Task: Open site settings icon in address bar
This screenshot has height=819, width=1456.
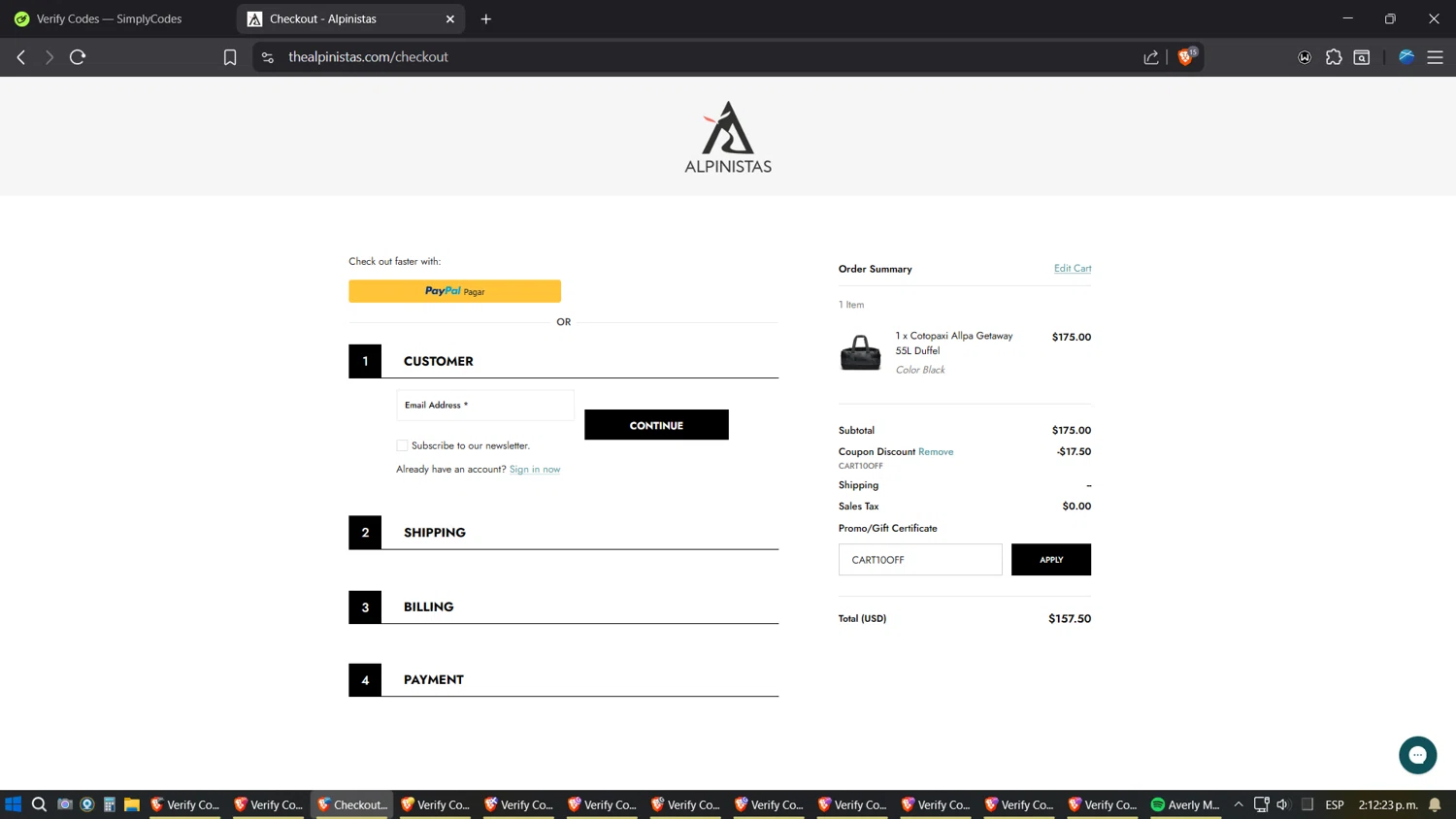Action: (x=268, y=57)
